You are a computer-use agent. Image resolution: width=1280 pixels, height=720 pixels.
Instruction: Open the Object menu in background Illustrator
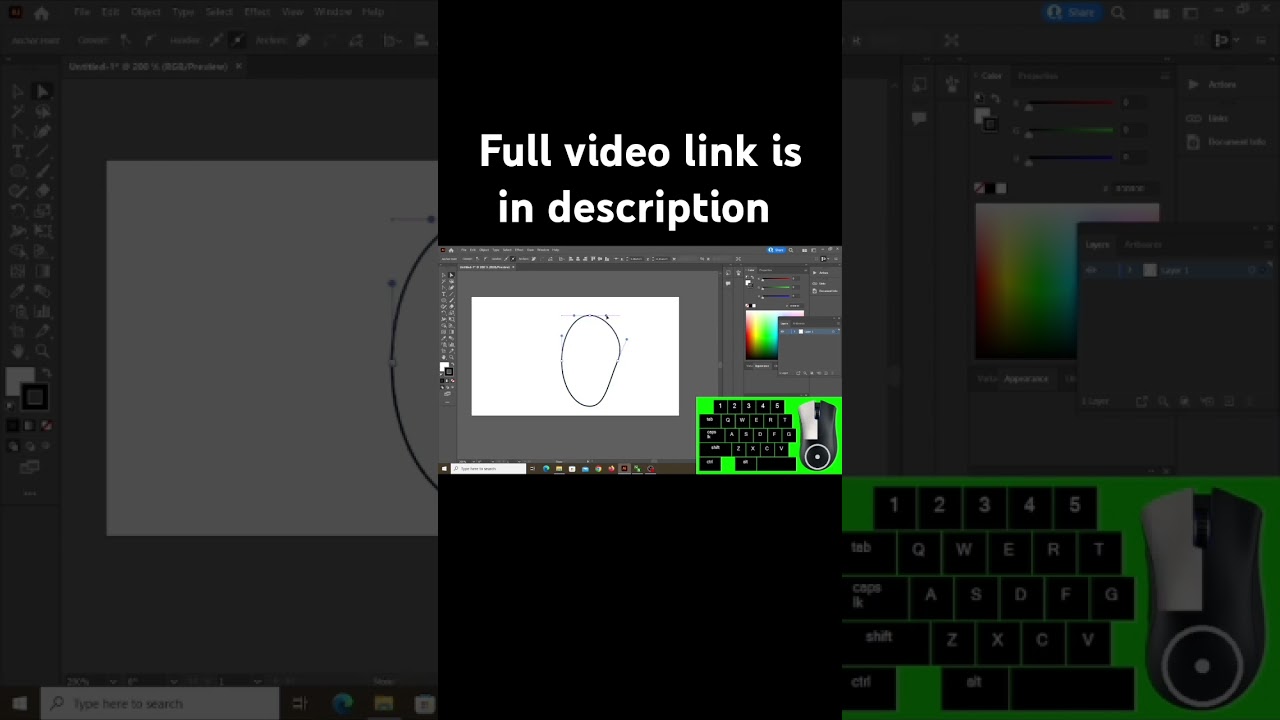[x=145, y=12]
